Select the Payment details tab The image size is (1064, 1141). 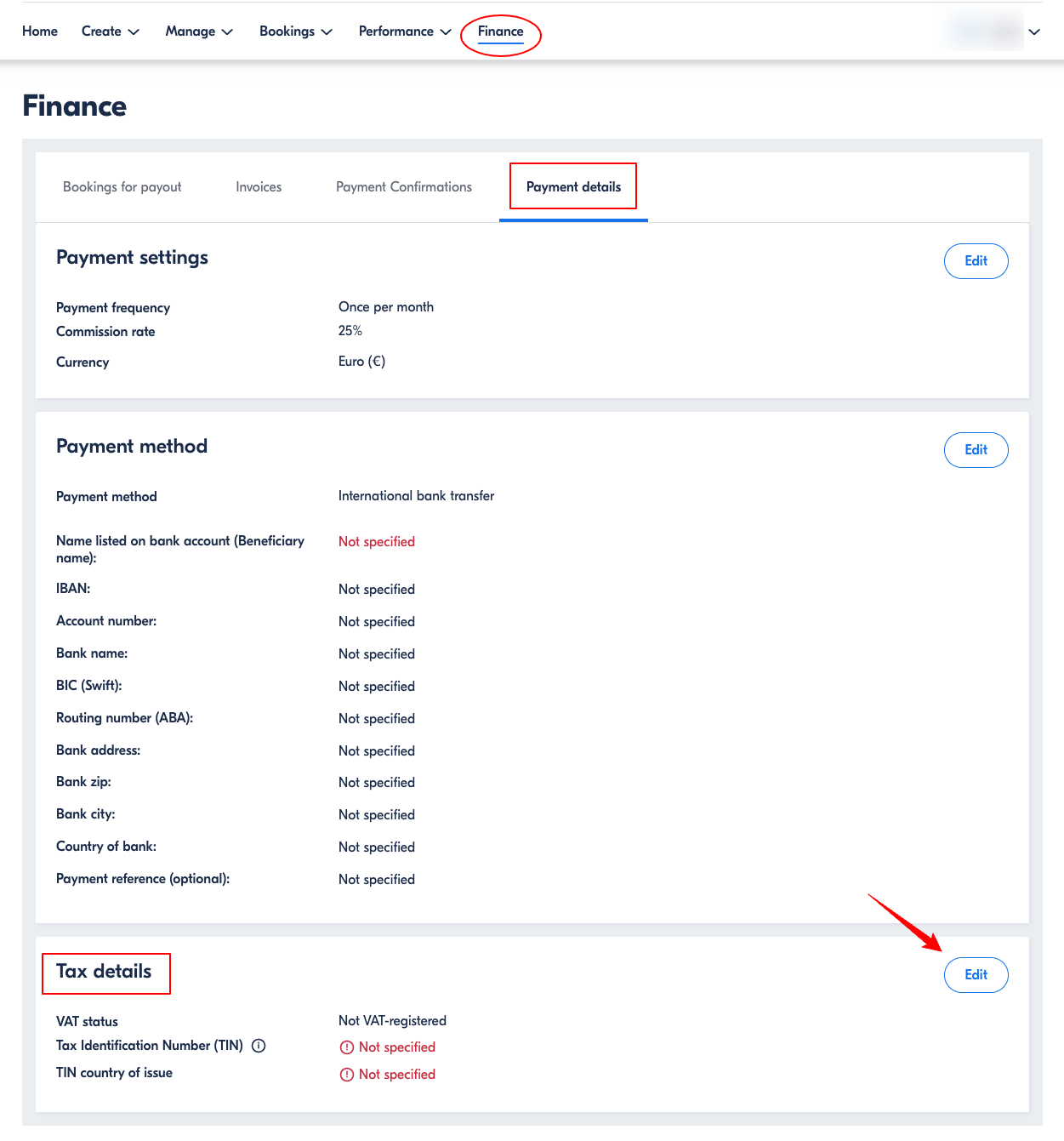(x=574, y=187)
